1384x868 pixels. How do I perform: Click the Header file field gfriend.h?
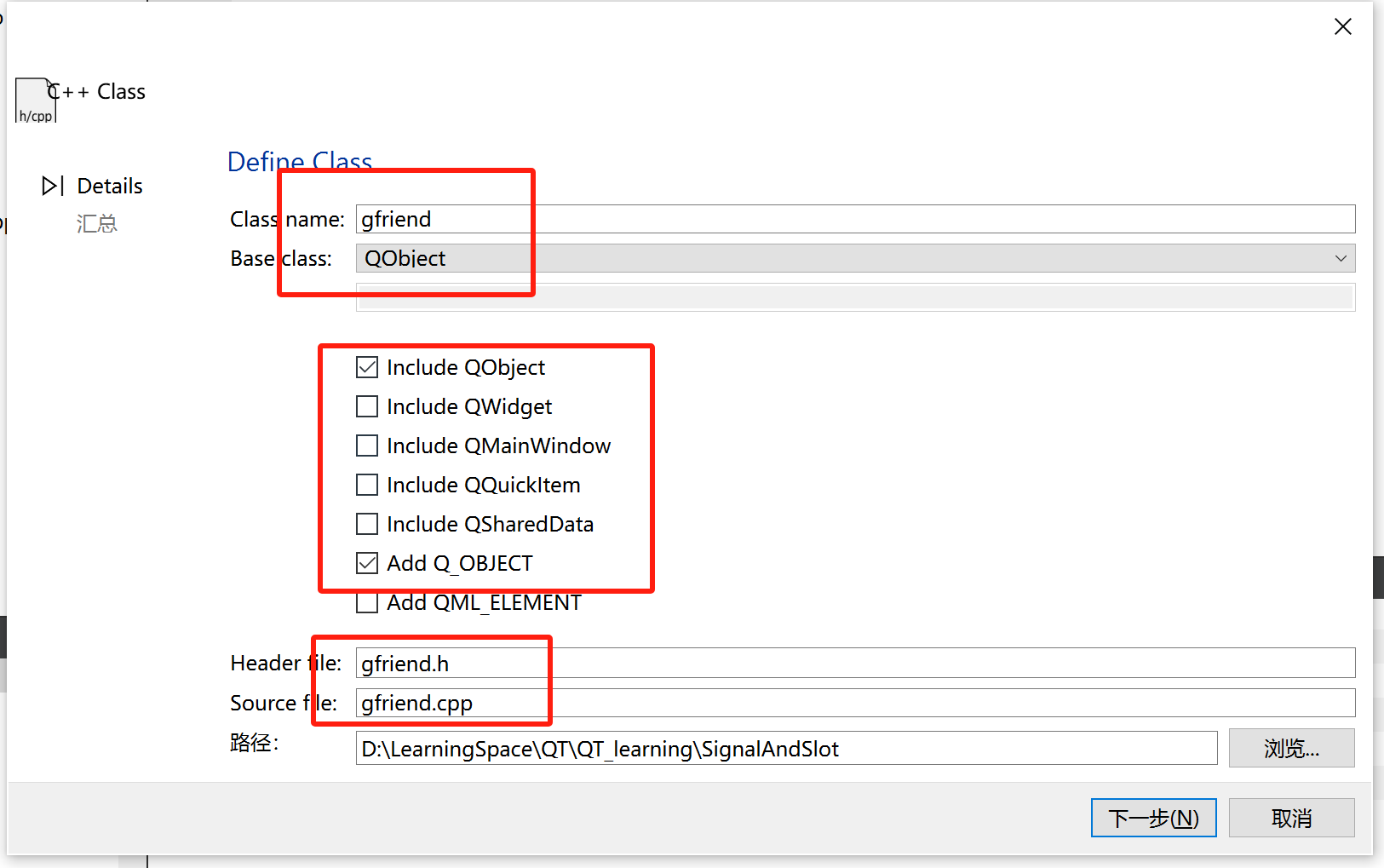[x=855, y=663]
